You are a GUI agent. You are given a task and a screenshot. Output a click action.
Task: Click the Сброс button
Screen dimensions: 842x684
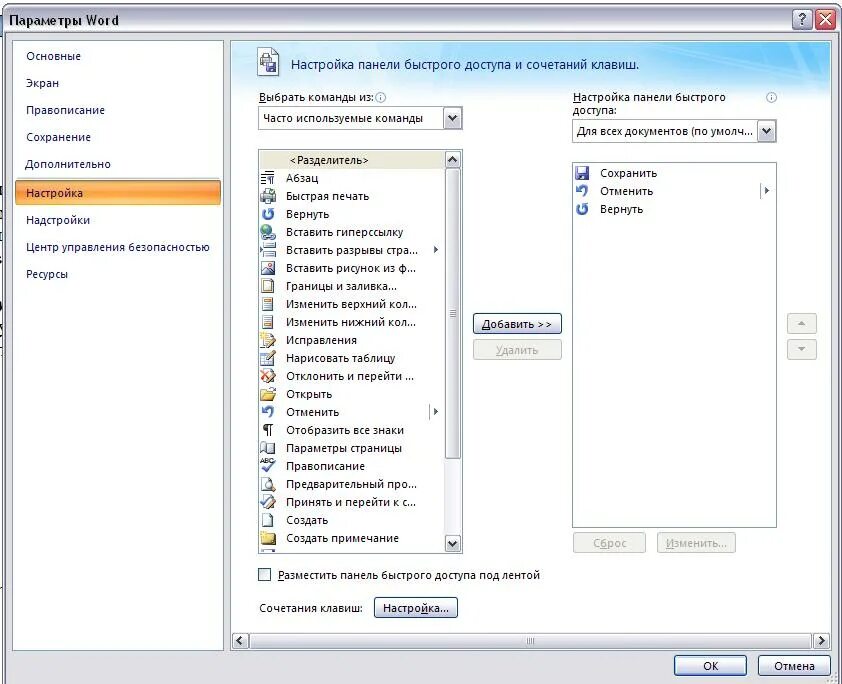[609, 543]
